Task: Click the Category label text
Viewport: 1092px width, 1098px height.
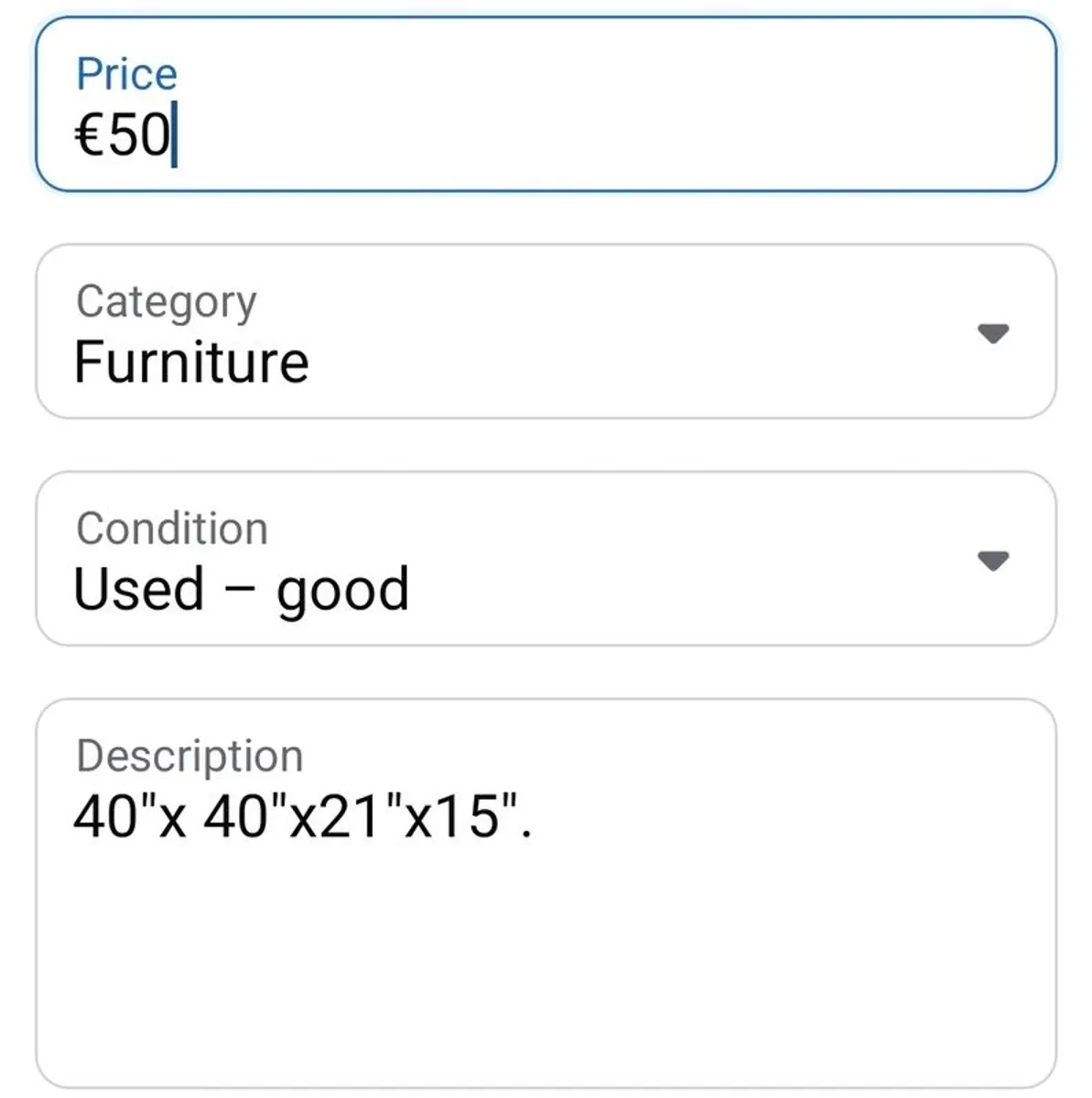Action: pyautogui.click(x=166, y=301)
